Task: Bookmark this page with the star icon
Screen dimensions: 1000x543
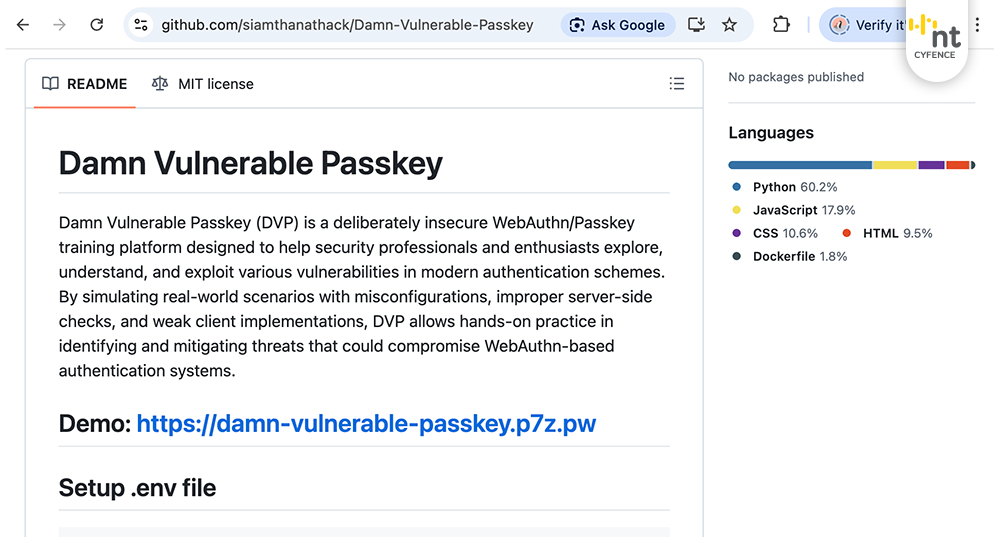Action: [x=730, y=25]
